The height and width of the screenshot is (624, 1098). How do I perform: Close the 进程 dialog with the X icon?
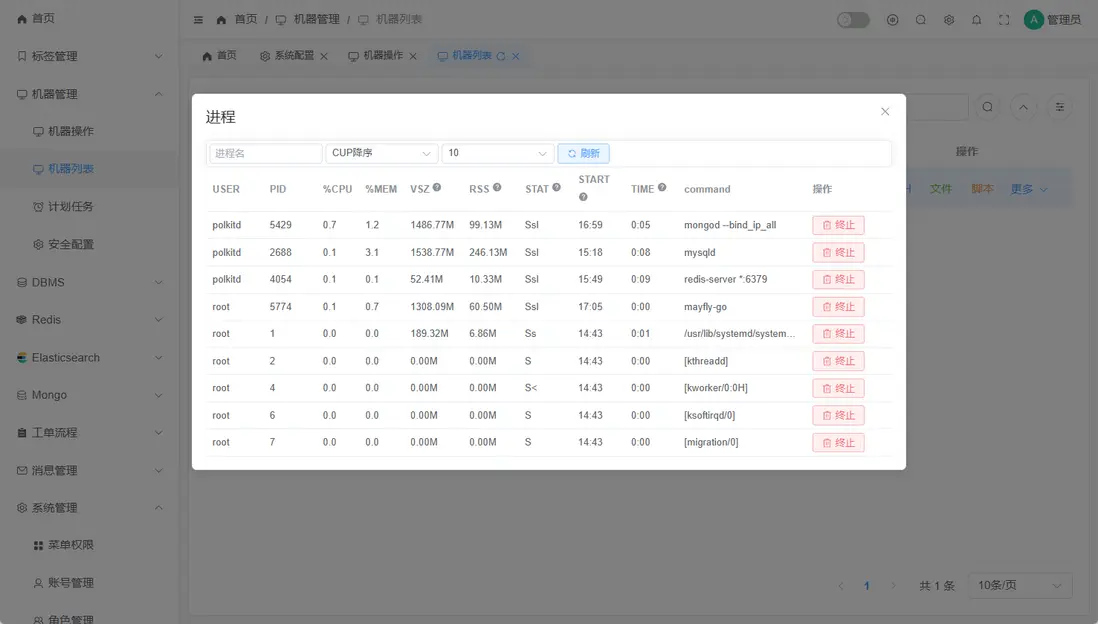[x=885, y=112]
